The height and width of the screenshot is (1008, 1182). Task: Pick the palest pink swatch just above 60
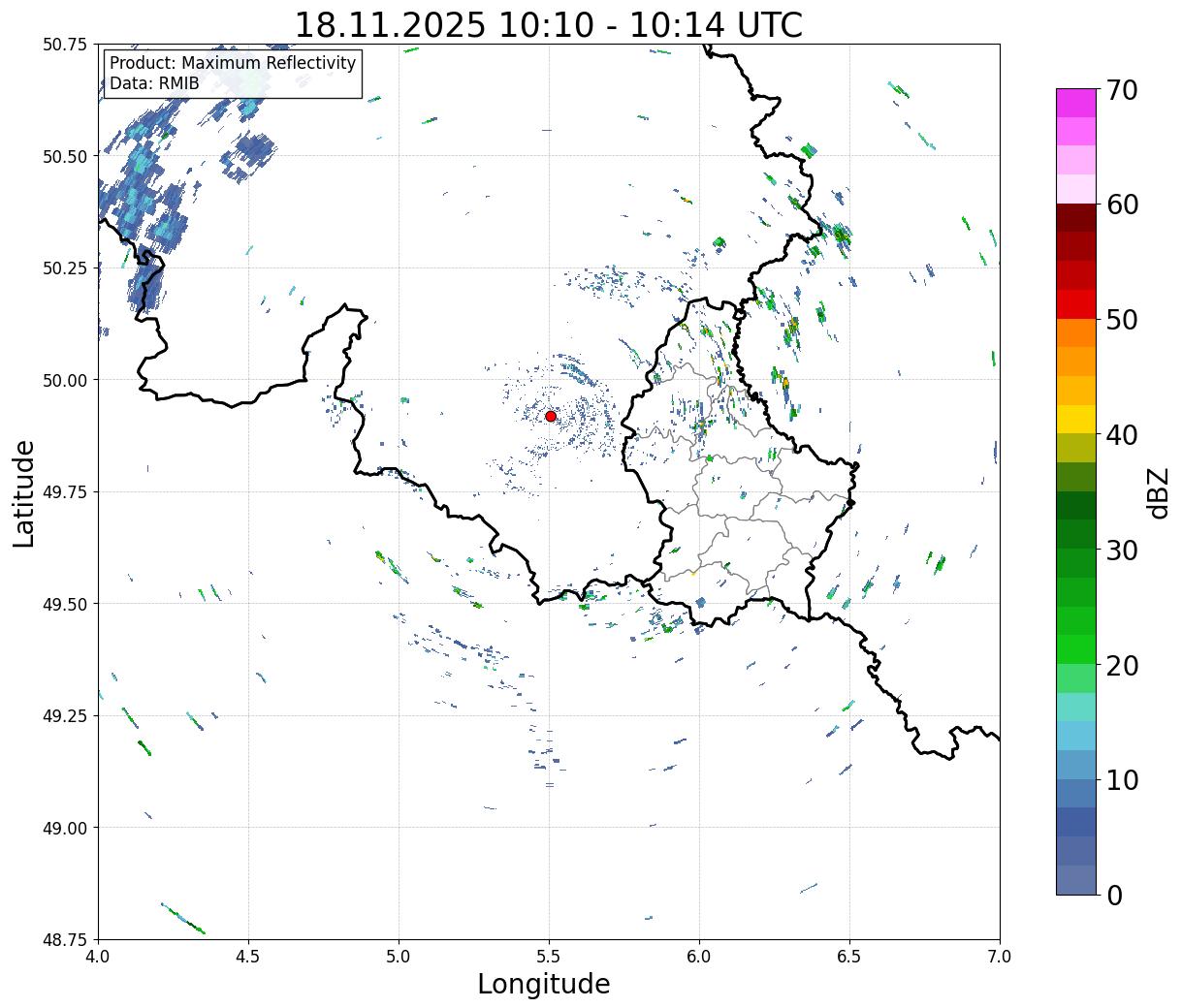[1075, 189]
